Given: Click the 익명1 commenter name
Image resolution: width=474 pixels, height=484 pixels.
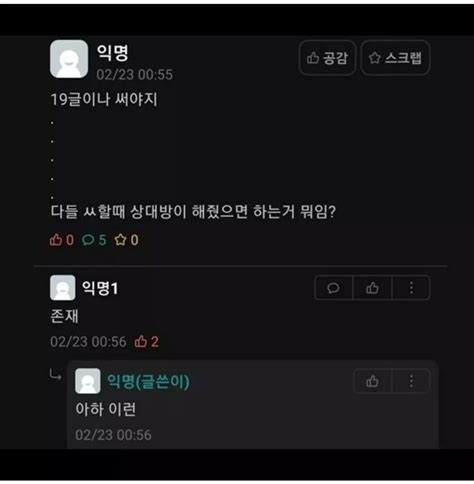Looking at the screenshot, I should click(100, 288).
